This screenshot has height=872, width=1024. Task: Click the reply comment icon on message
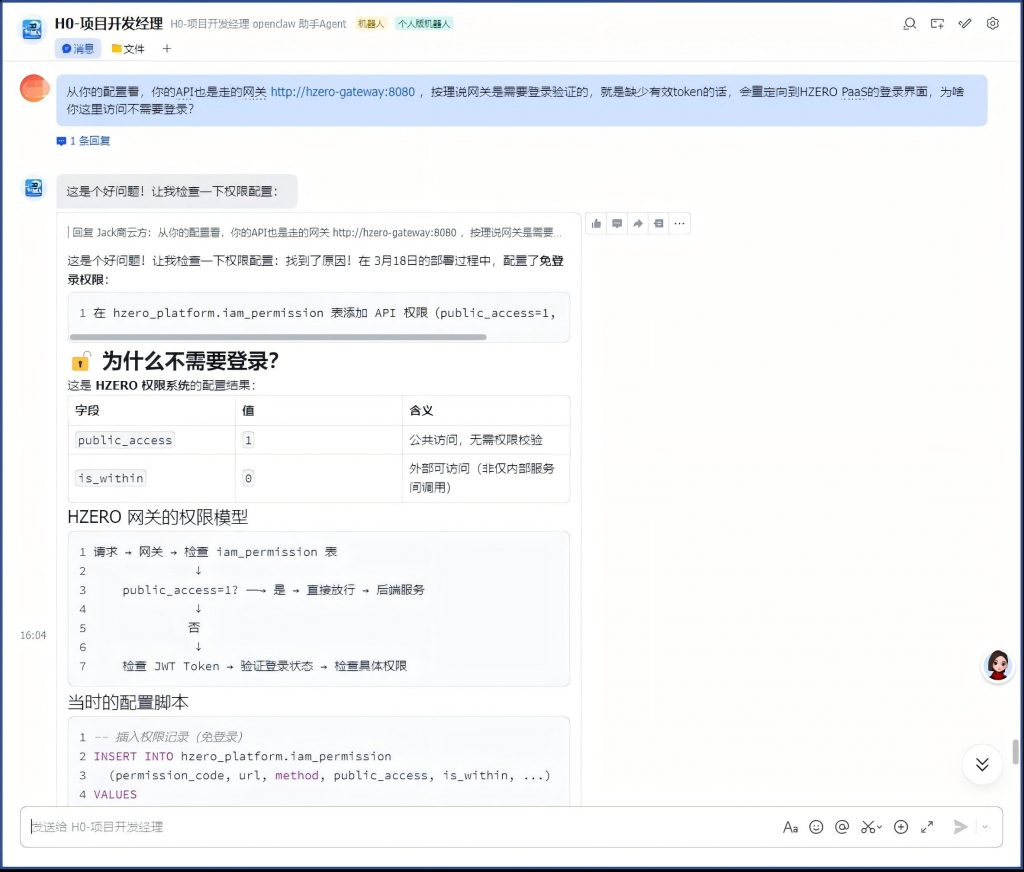coord(617,223)
